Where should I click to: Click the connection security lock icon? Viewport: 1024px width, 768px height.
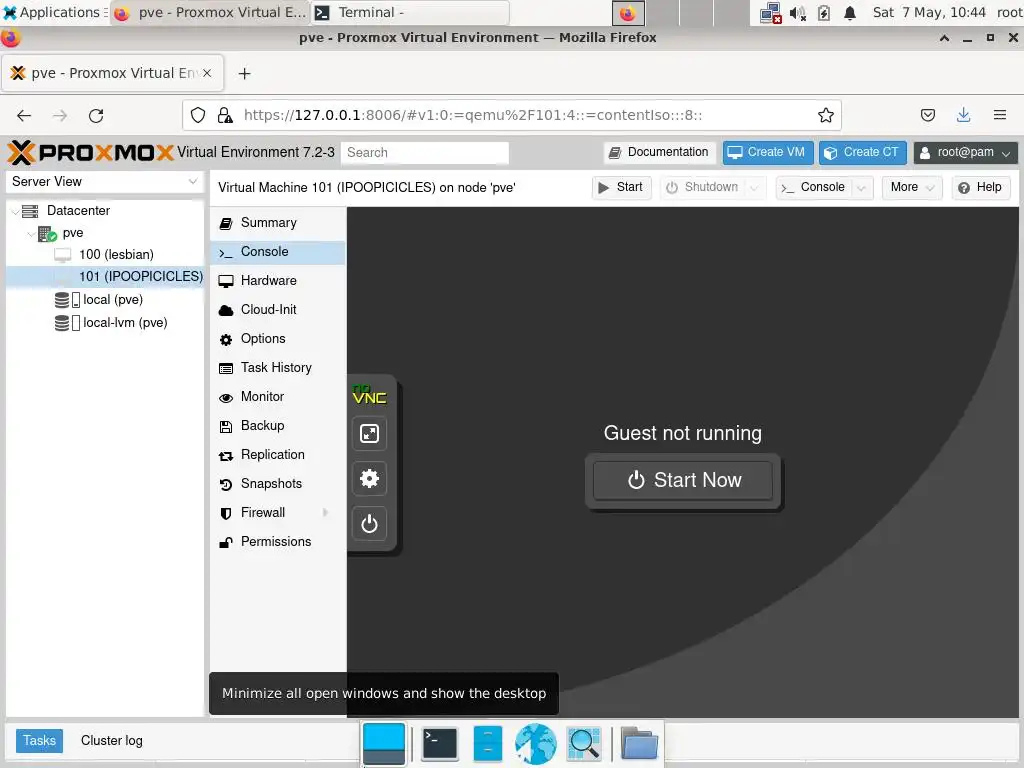tap(225, 116)
